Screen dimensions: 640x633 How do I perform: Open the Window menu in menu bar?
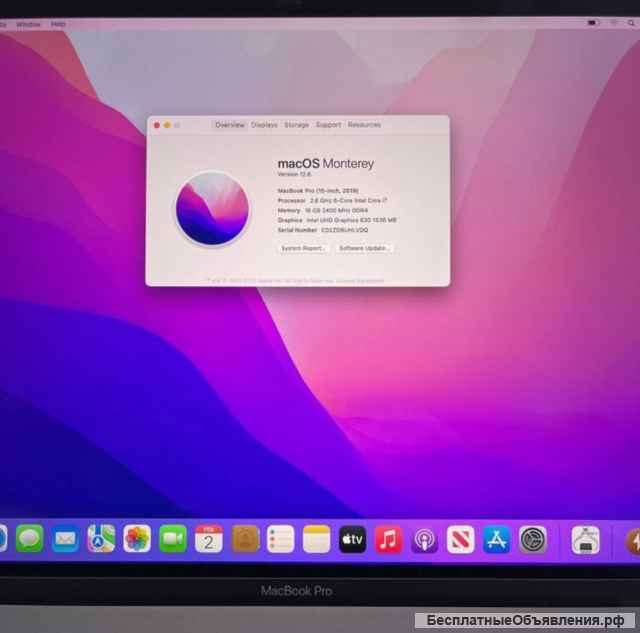coord(28,24)
